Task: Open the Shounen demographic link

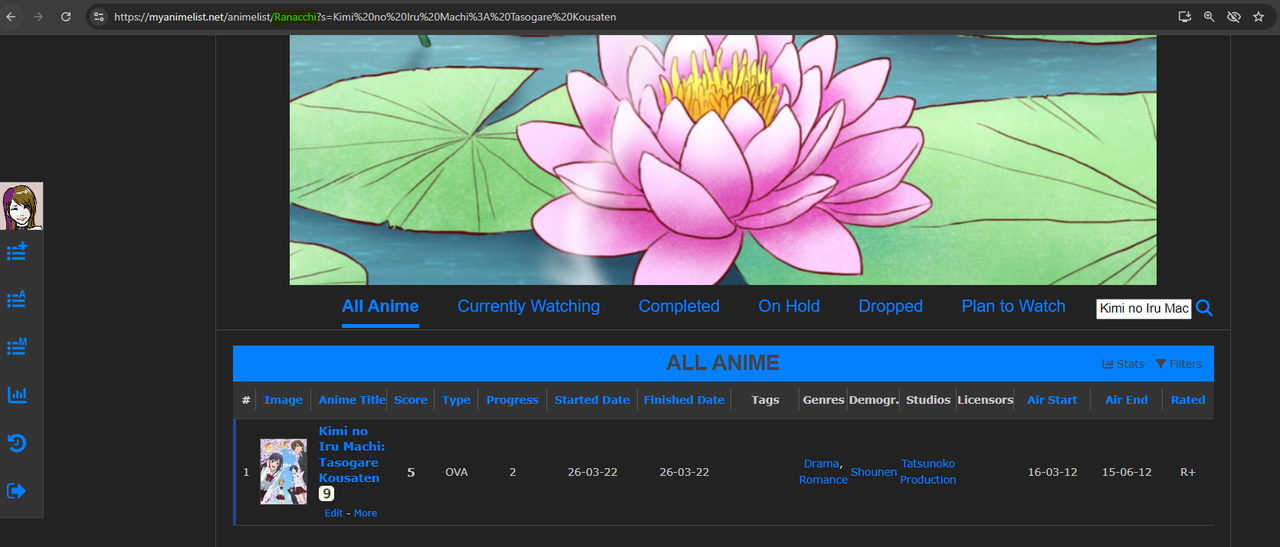Action: pyautogui.click(x=874, y=472)
